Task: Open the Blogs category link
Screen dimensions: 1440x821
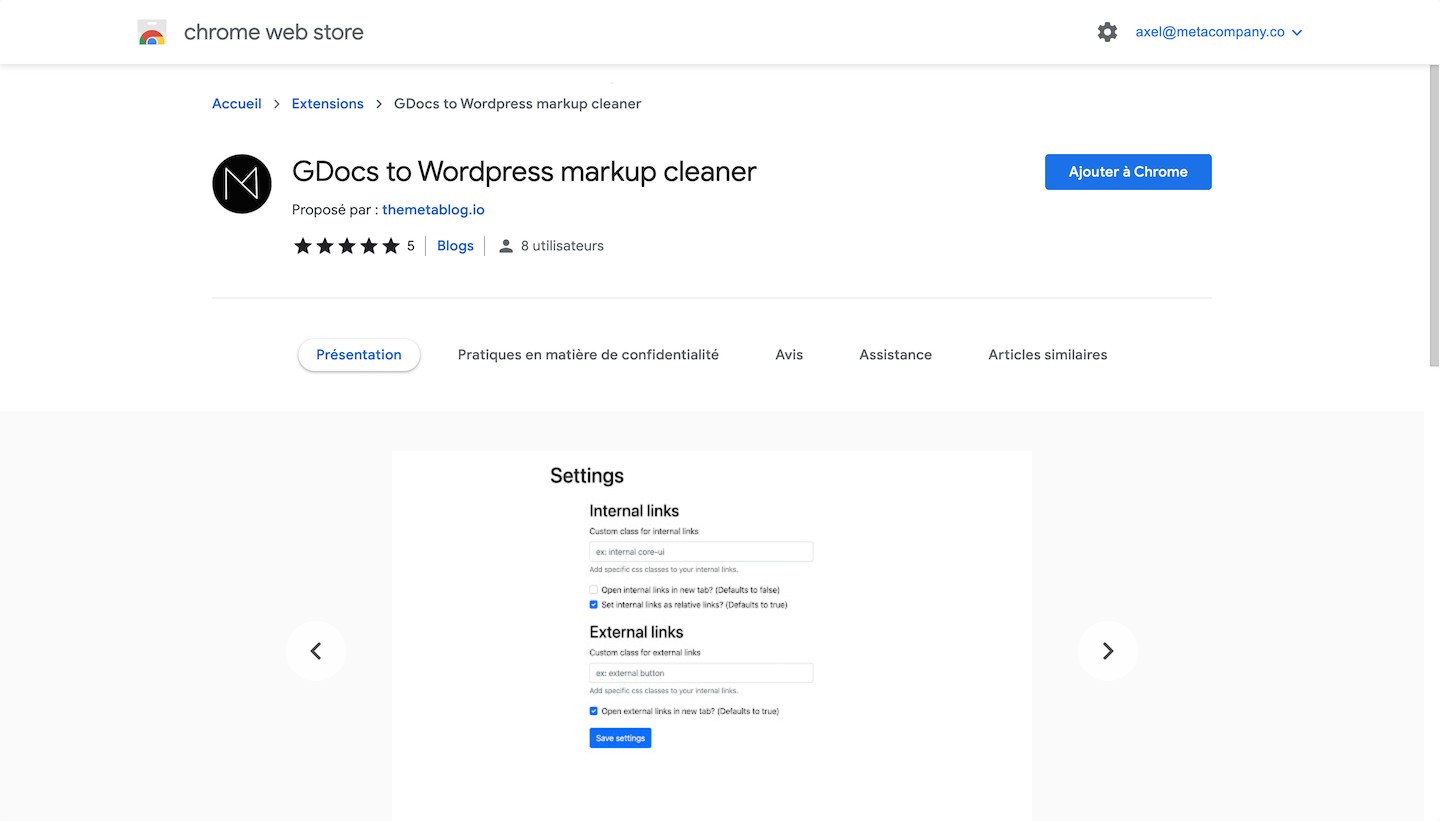Action: (455, 246)
